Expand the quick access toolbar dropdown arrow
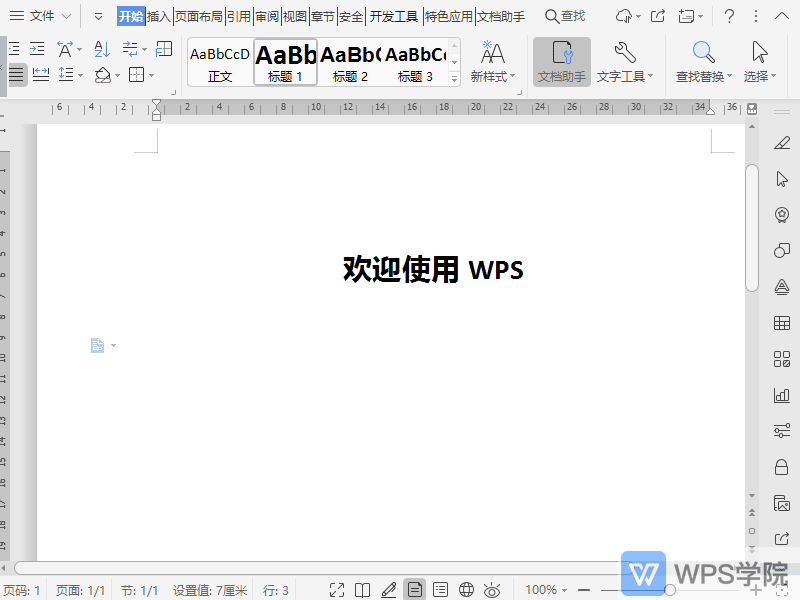 pos(98,17)
